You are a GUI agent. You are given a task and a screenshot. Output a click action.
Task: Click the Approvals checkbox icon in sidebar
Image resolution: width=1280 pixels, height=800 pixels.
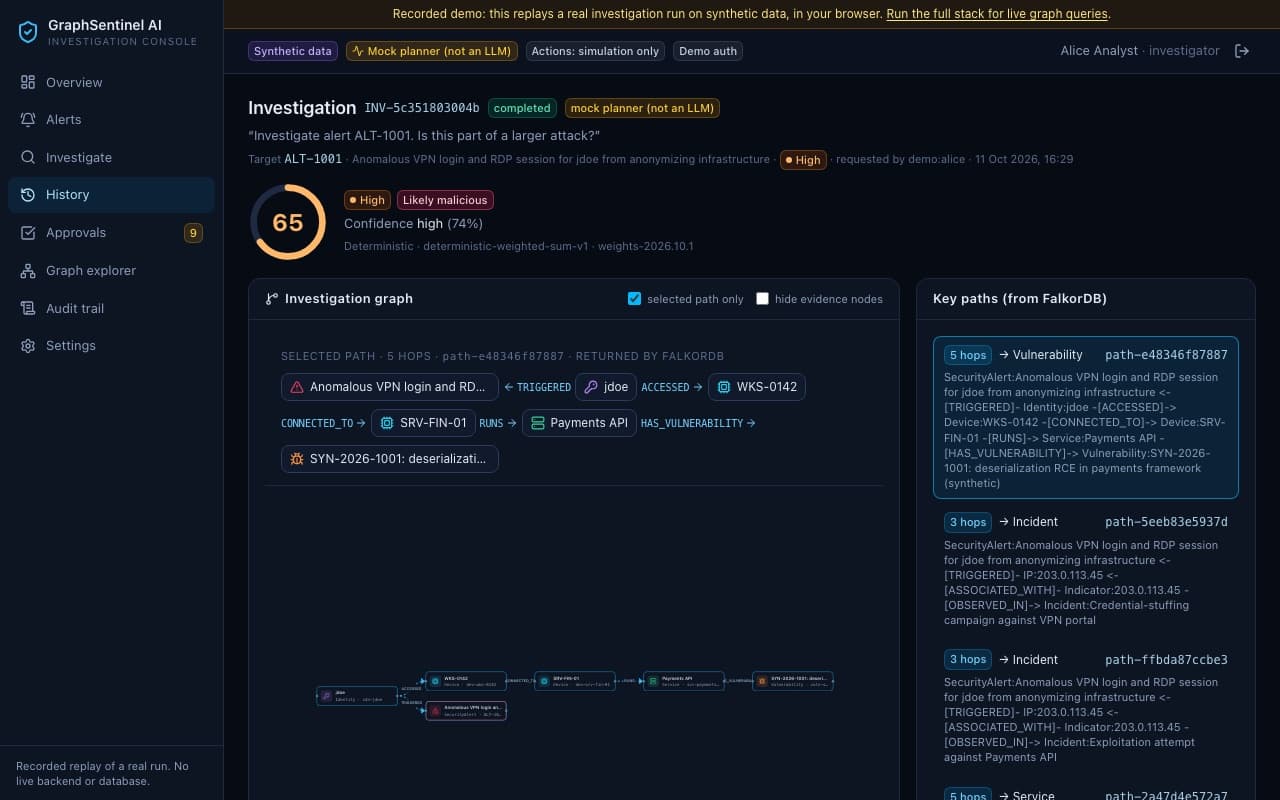pyautogui.click(x=28, y=232)
